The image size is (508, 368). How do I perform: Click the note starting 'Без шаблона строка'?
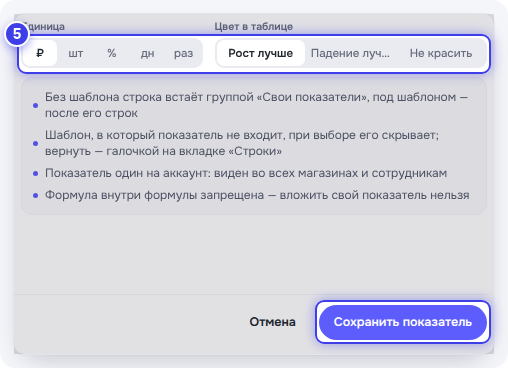(257, 105)
